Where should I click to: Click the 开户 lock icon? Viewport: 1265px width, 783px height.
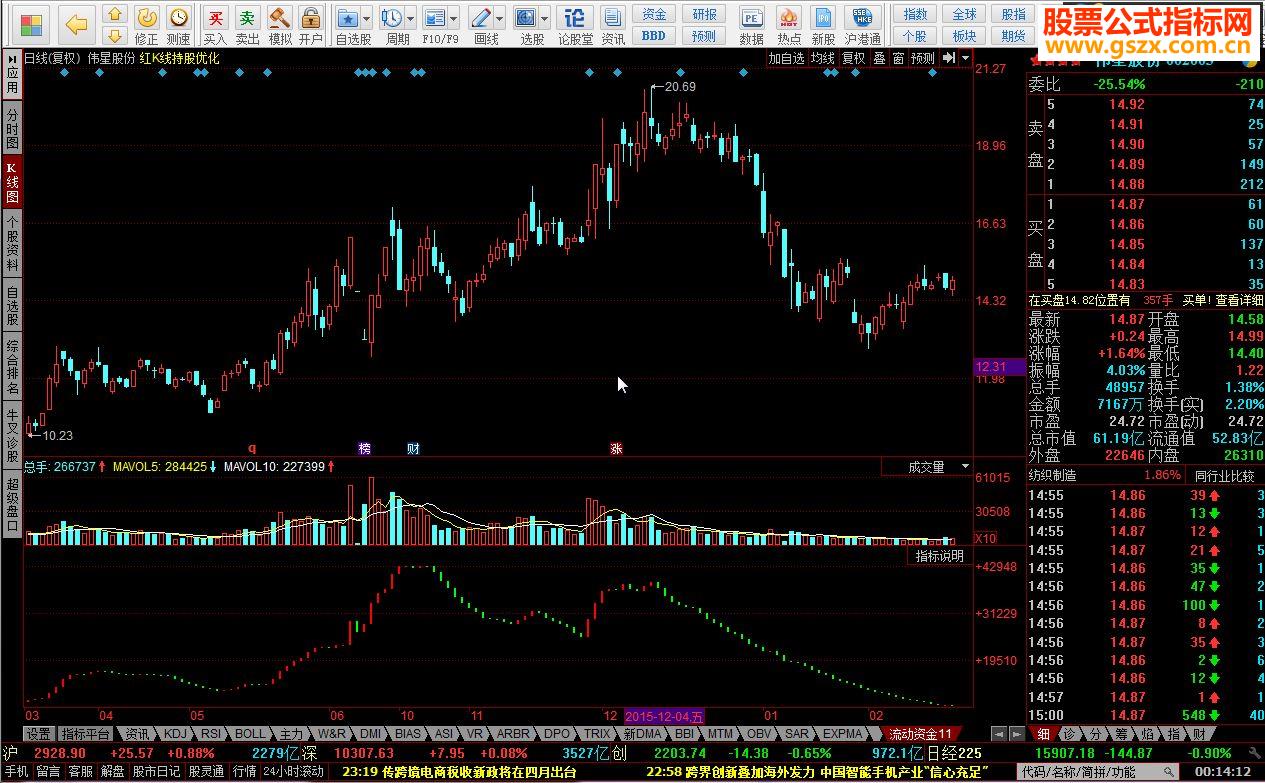pyautogui.click(x=311, y=24)
